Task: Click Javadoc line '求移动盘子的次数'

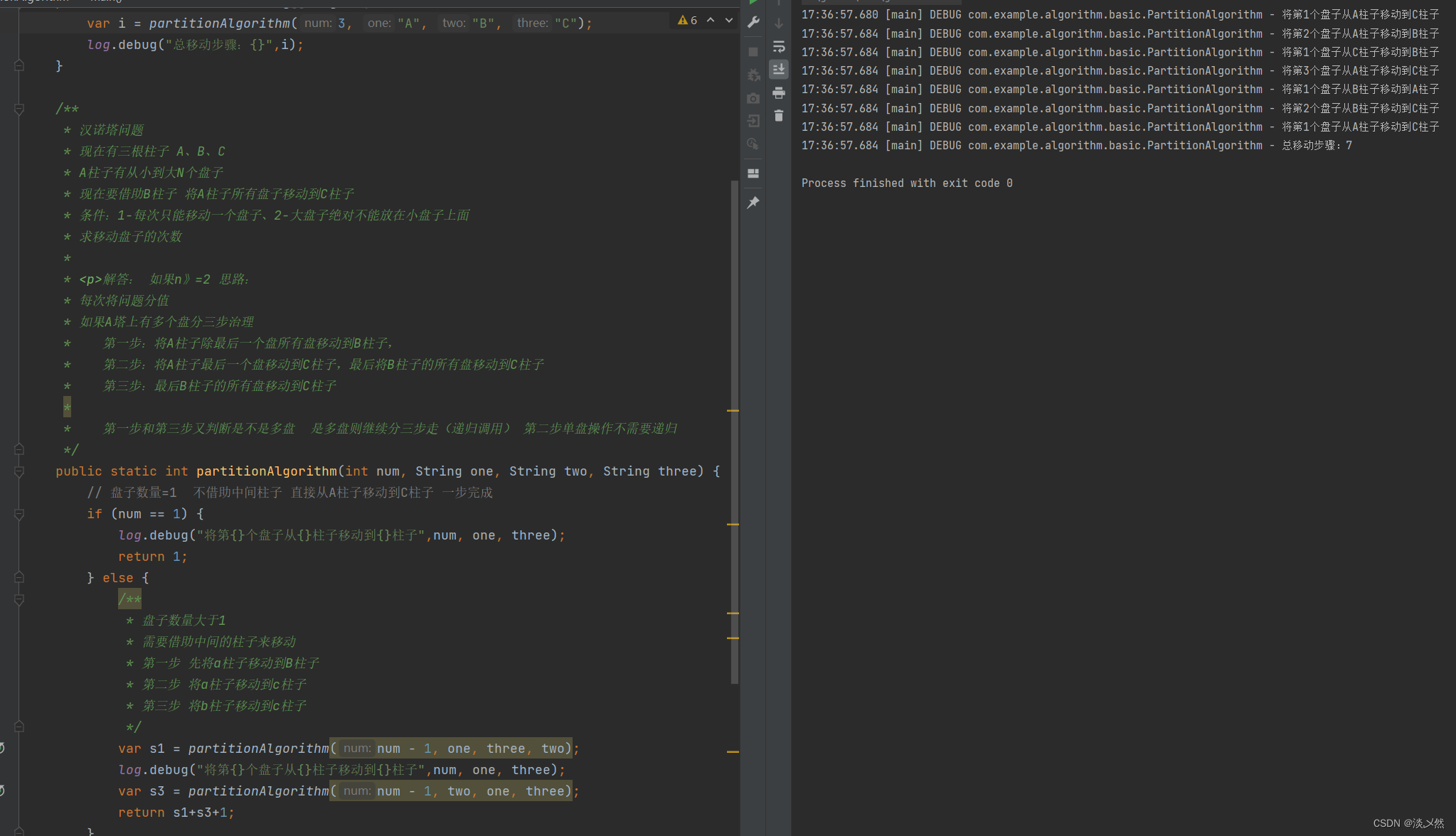Action: click(131, 237)
